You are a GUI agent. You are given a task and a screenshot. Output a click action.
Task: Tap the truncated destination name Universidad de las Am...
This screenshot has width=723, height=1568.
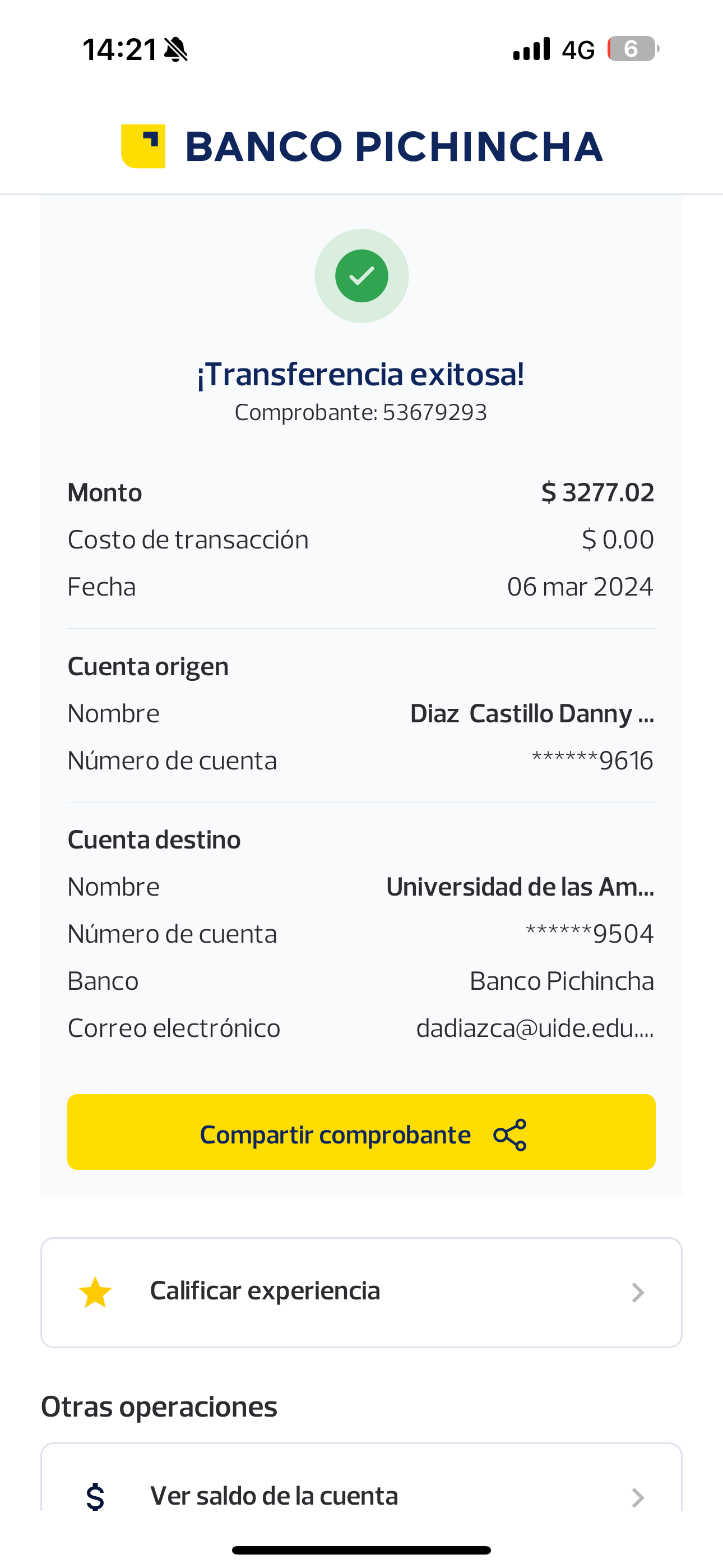(x=520, y=887)
